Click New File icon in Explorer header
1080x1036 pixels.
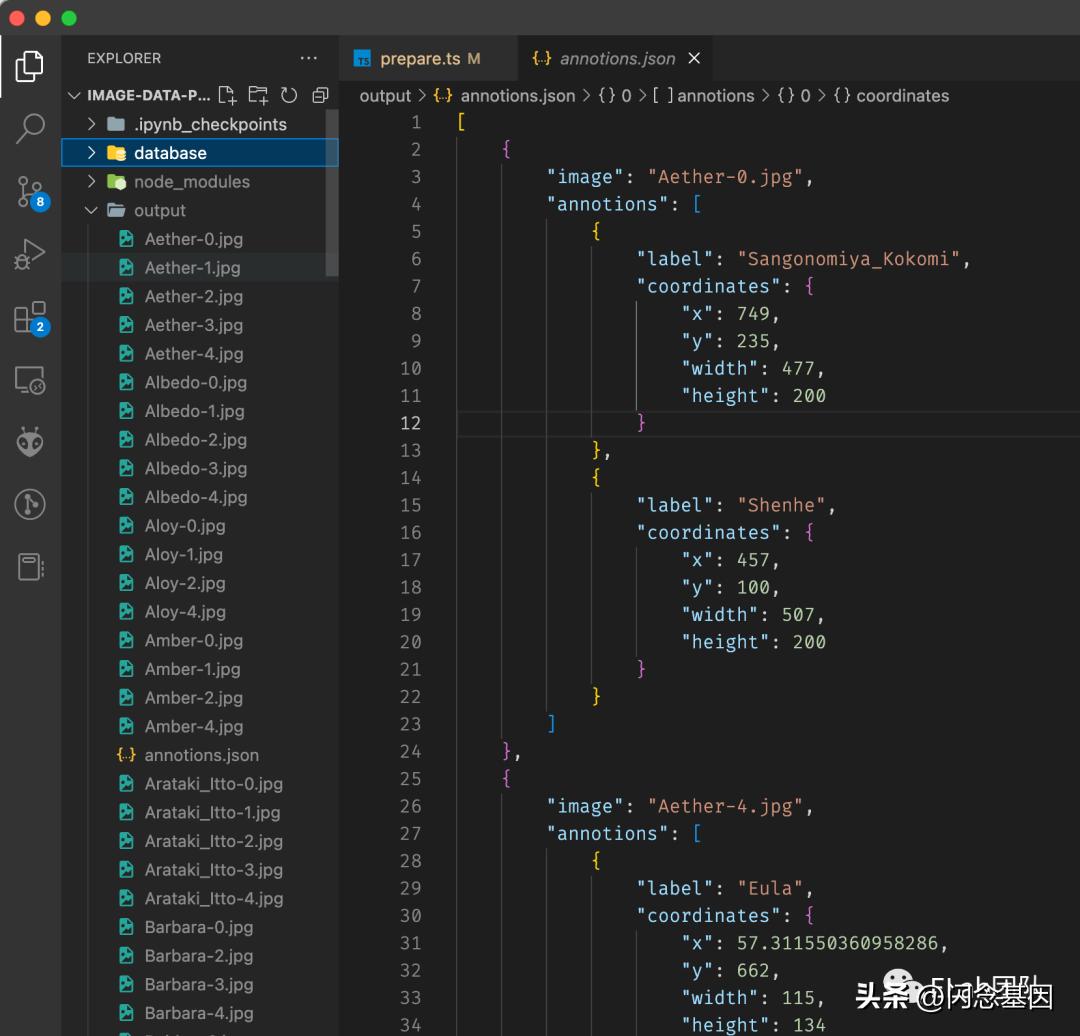pyautogui.click(x=228, y=96)
